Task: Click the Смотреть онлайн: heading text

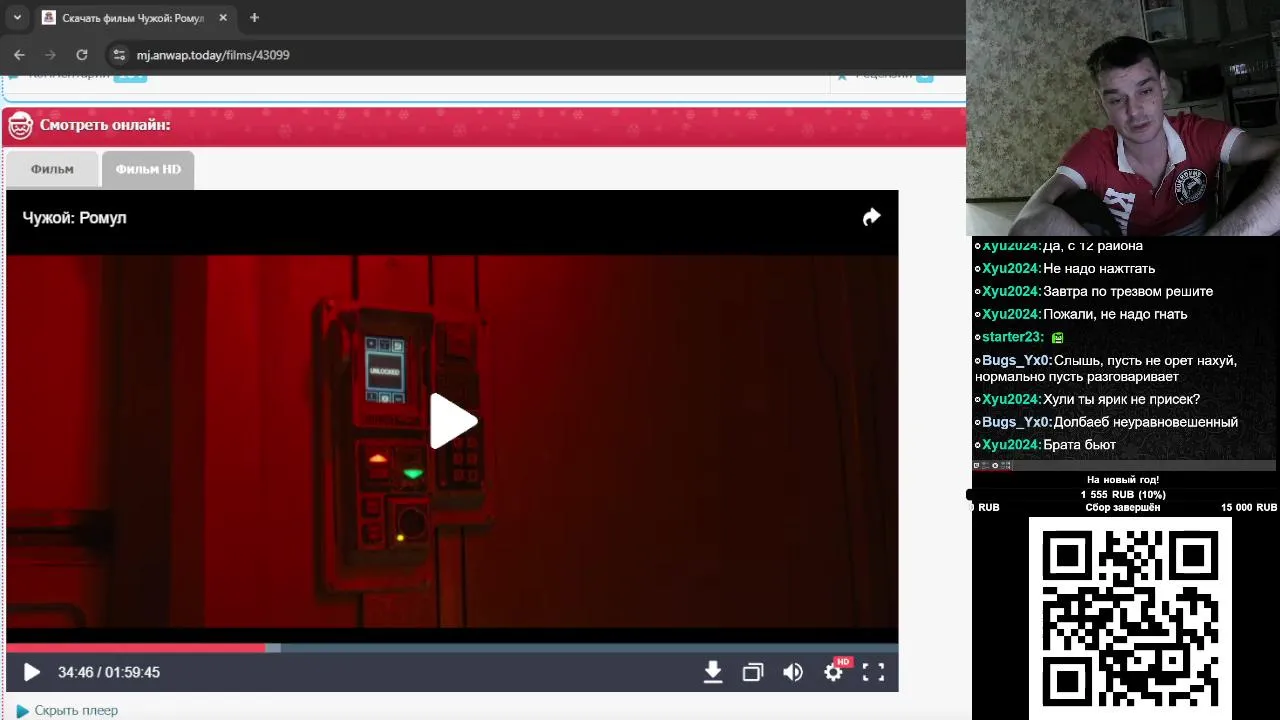Action: coord(105,125)
